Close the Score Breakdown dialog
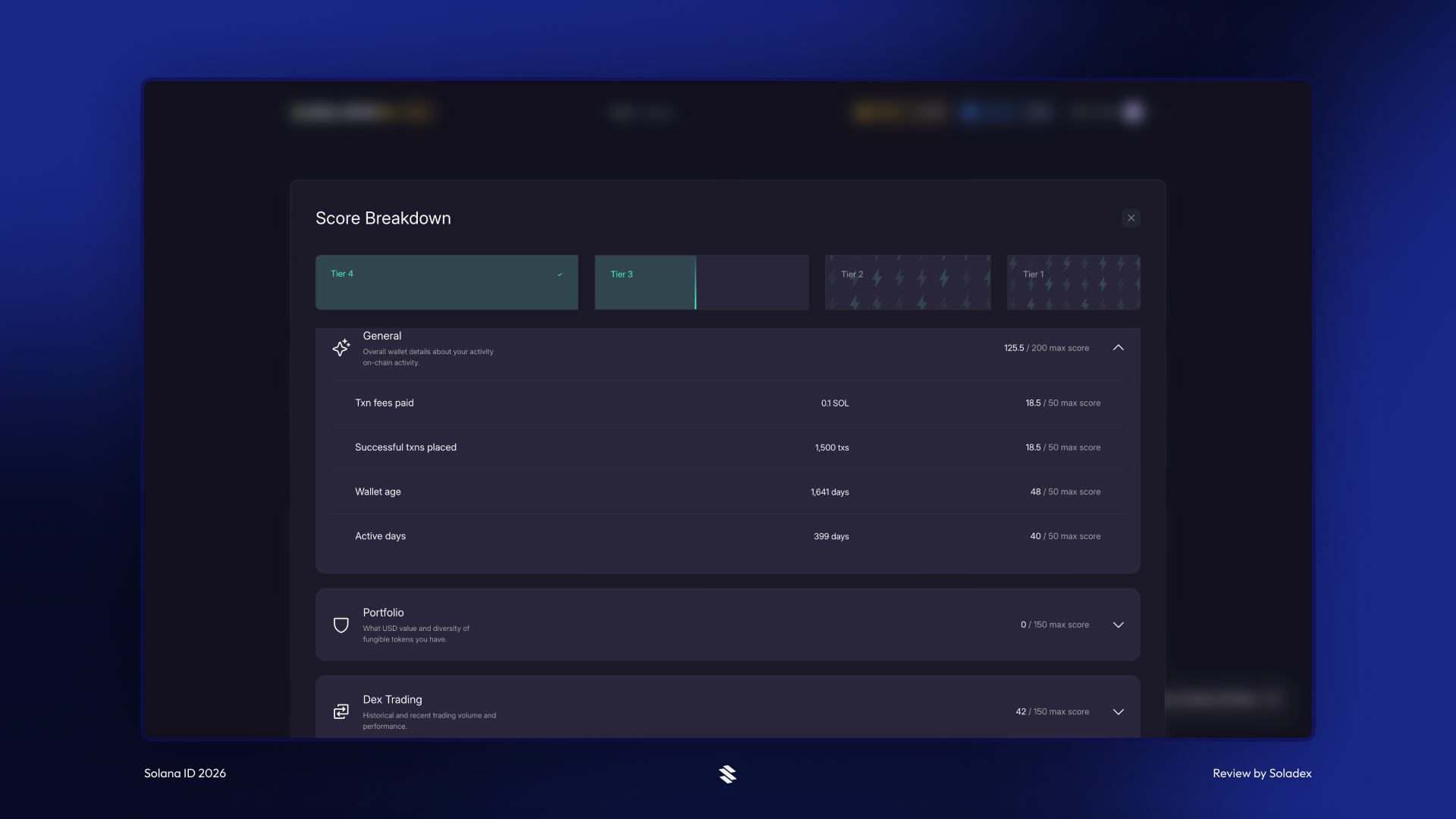Viewport: 1456px width, 819px height. click(x=1131, y=218)
